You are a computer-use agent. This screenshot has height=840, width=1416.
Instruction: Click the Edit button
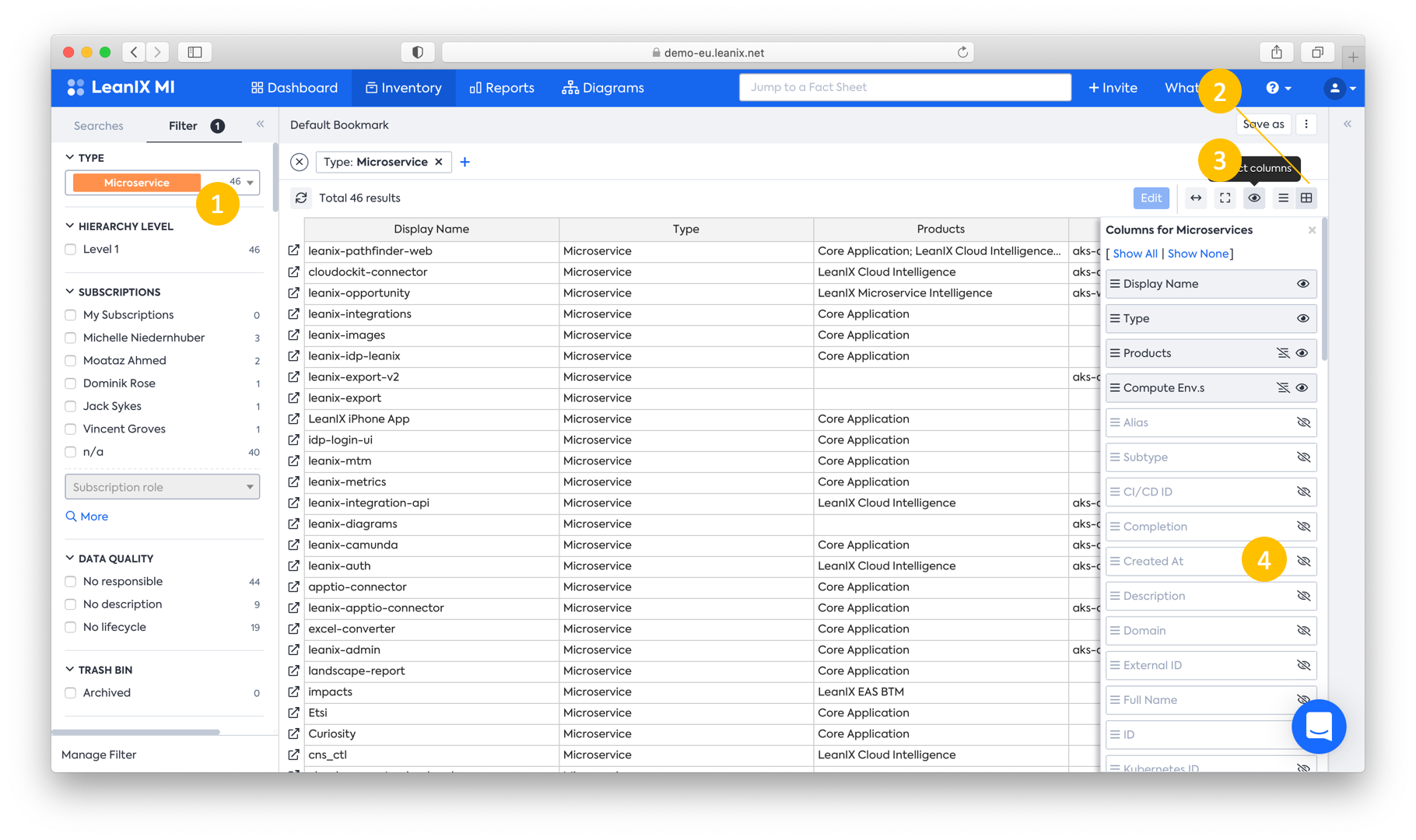[1151, 198]
